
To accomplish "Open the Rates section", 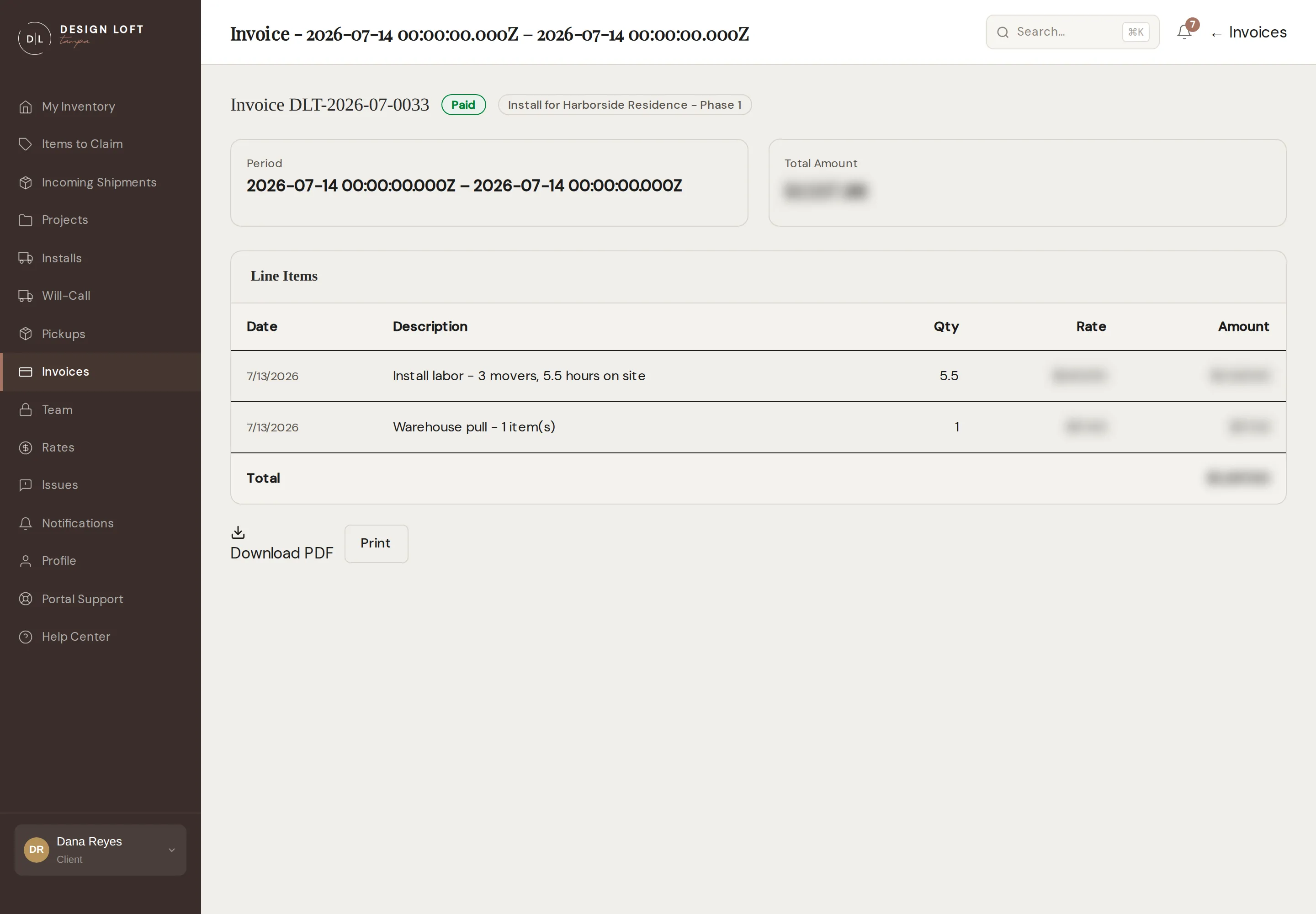I will click(x=100, y=448).
